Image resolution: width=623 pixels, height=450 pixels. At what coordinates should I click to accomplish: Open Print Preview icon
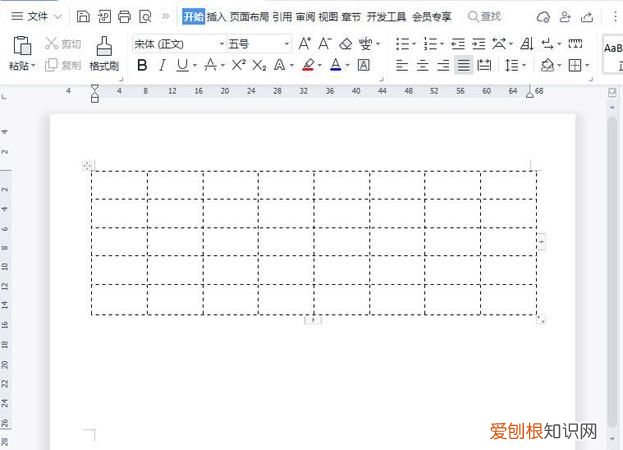(145, 16)
